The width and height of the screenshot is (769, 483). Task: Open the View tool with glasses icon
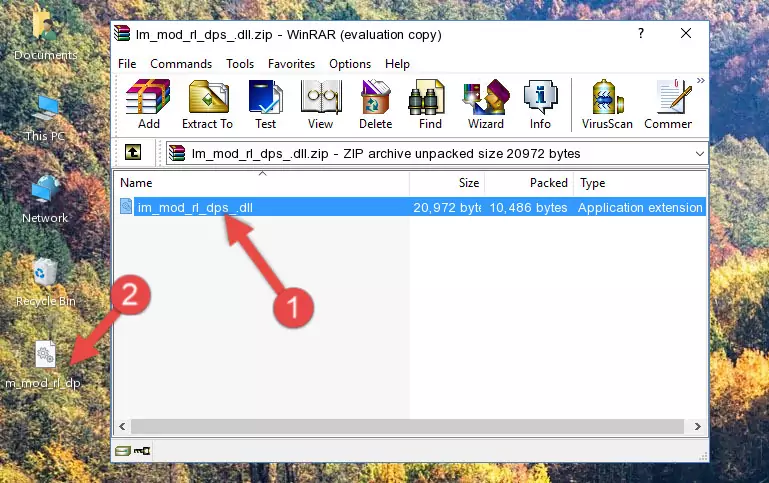[x=321, y=104]
